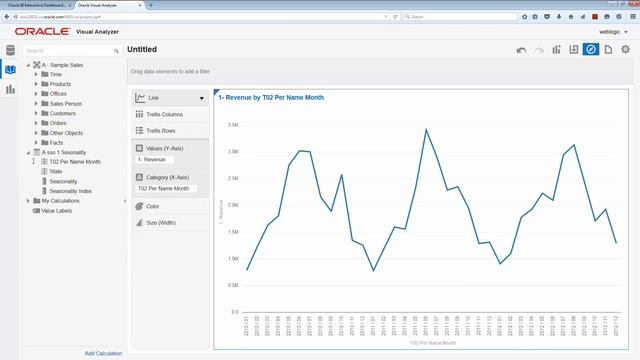This screenshot has height=360, width=640.
Task: Click the 1- Revenue chip in Values
Action: pos(155,160)
